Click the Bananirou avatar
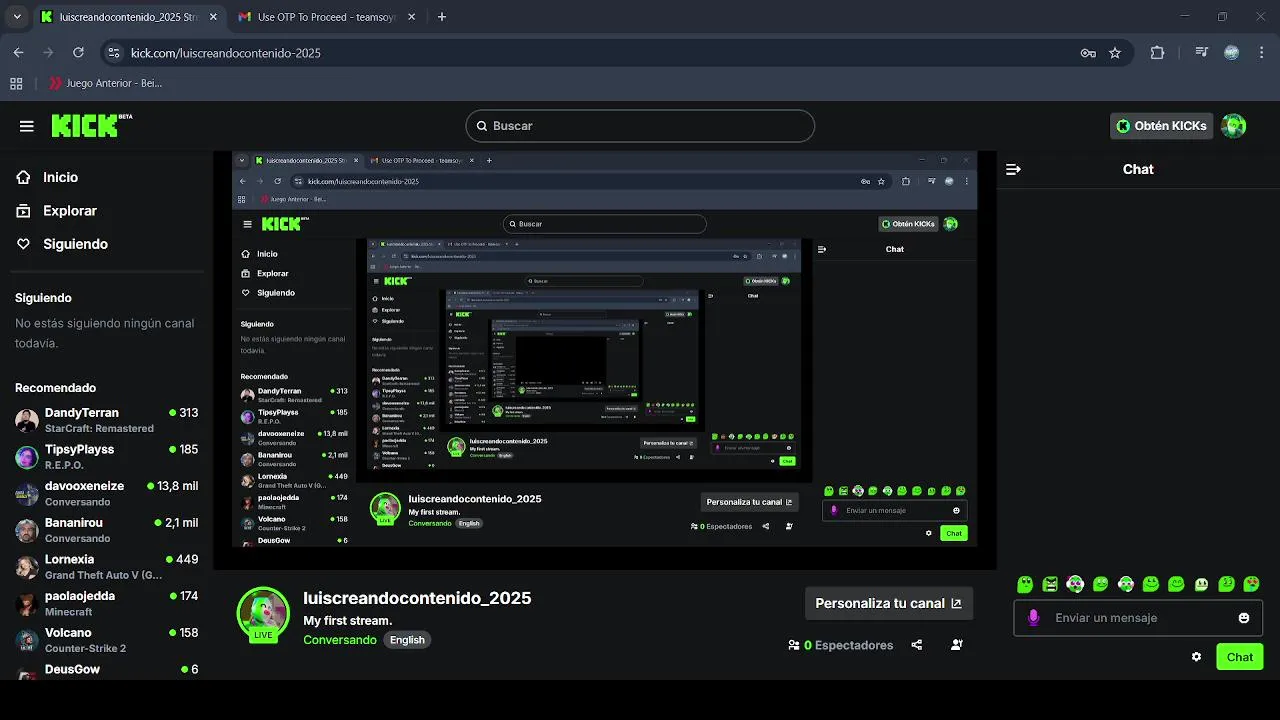This screenshot has width=1280, height=720. [x=27, y=530]
